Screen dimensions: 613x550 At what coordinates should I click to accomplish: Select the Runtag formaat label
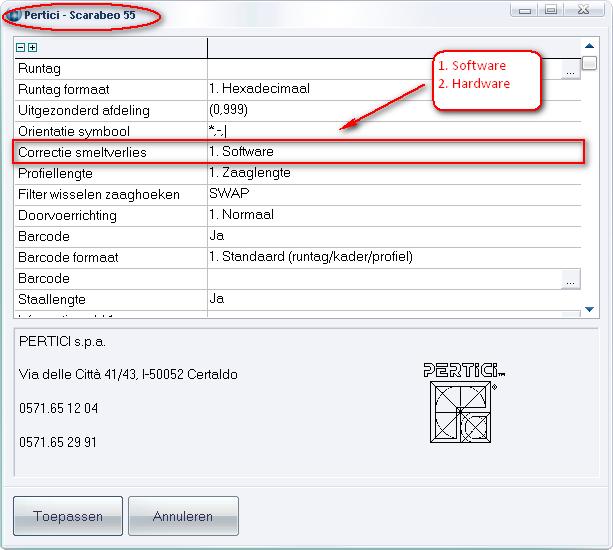pyautogui.click(x=64, y=90)
